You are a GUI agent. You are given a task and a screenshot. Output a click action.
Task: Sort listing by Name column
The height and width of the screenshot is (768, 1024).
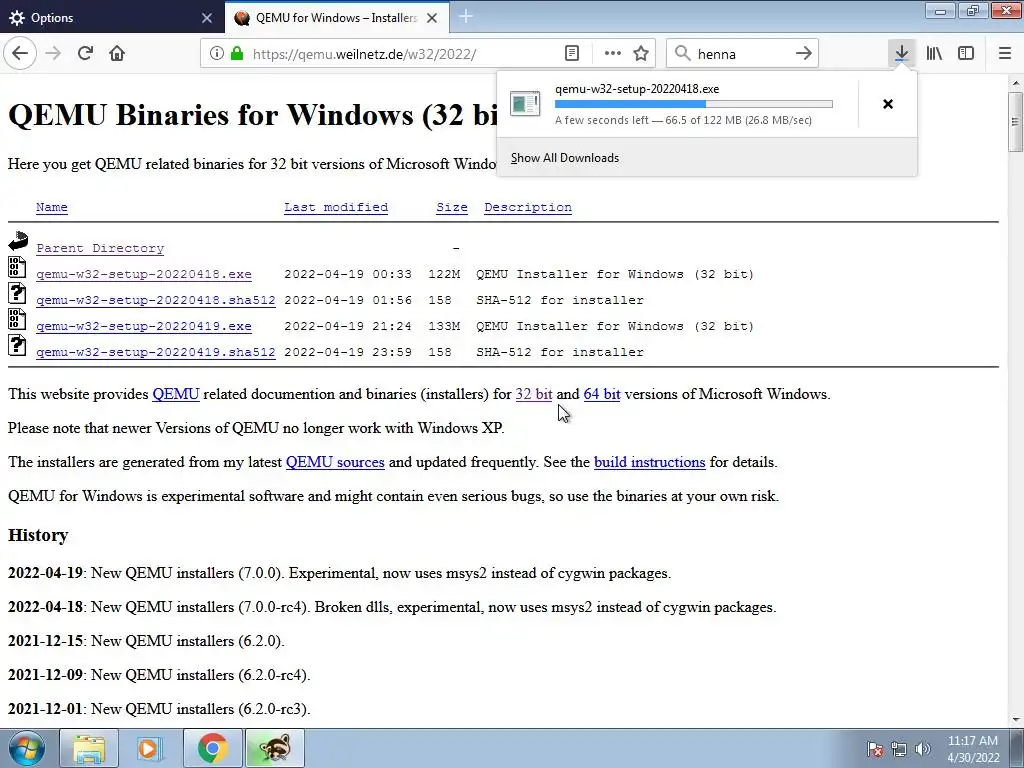52,207
